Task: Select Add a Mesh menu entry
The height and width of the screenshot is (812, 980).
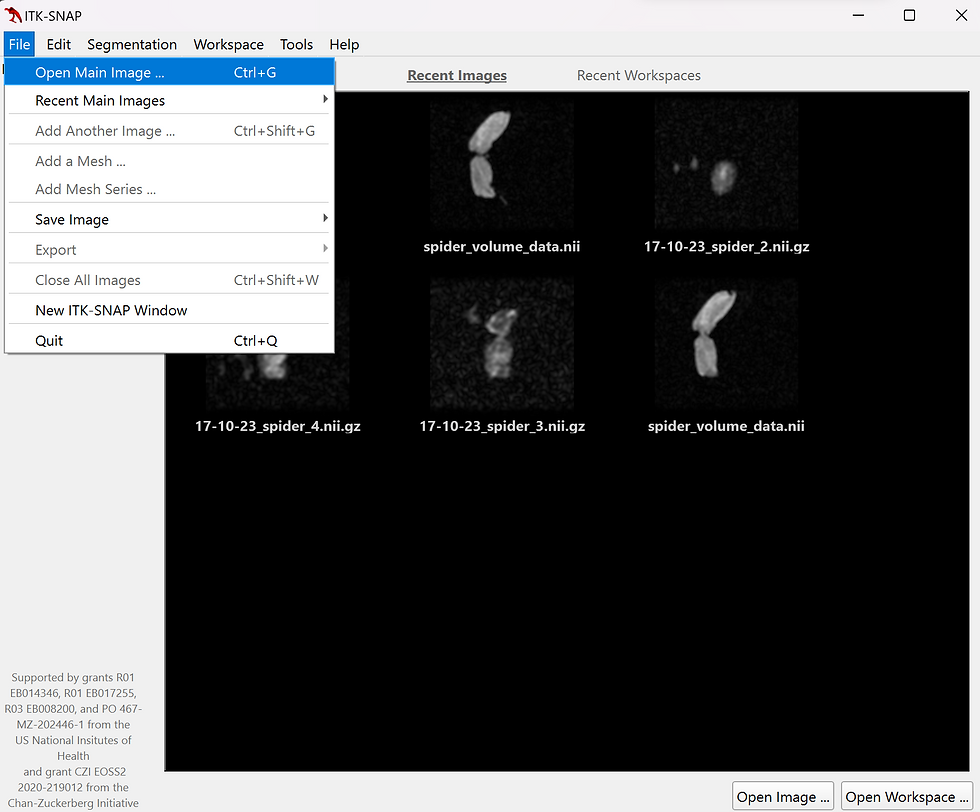Action: pos(169,161)
